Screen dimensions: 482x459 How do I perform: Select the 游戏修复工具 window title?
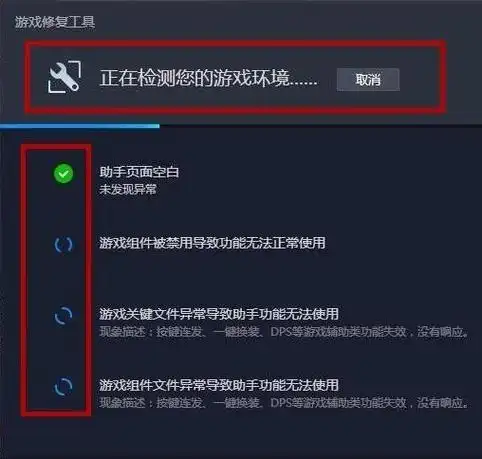pyautogui.click(x=55, y=22)
